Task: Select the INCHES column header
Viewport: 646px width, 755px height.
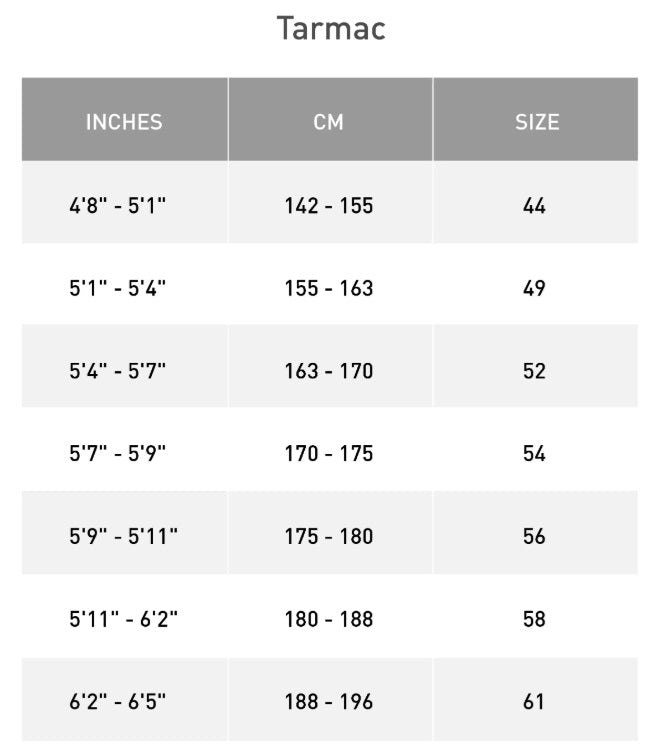Action: point(124,122)
